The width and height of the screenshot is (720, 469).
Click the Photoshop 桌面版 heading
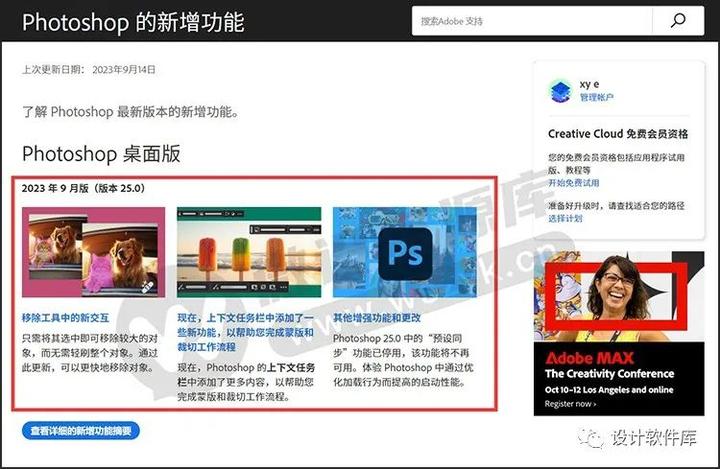(101, 154)
